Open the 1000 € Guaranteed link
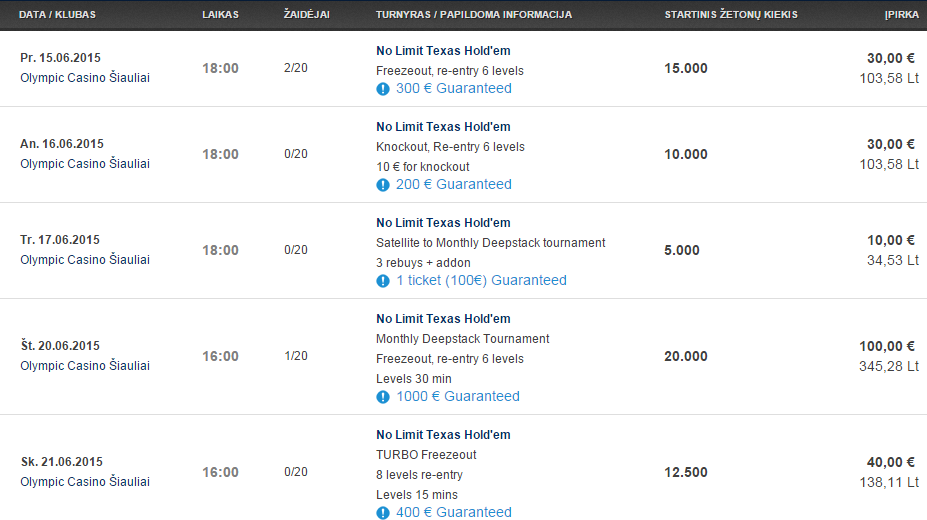Screen dimensions: 927x520 [458, 396]
